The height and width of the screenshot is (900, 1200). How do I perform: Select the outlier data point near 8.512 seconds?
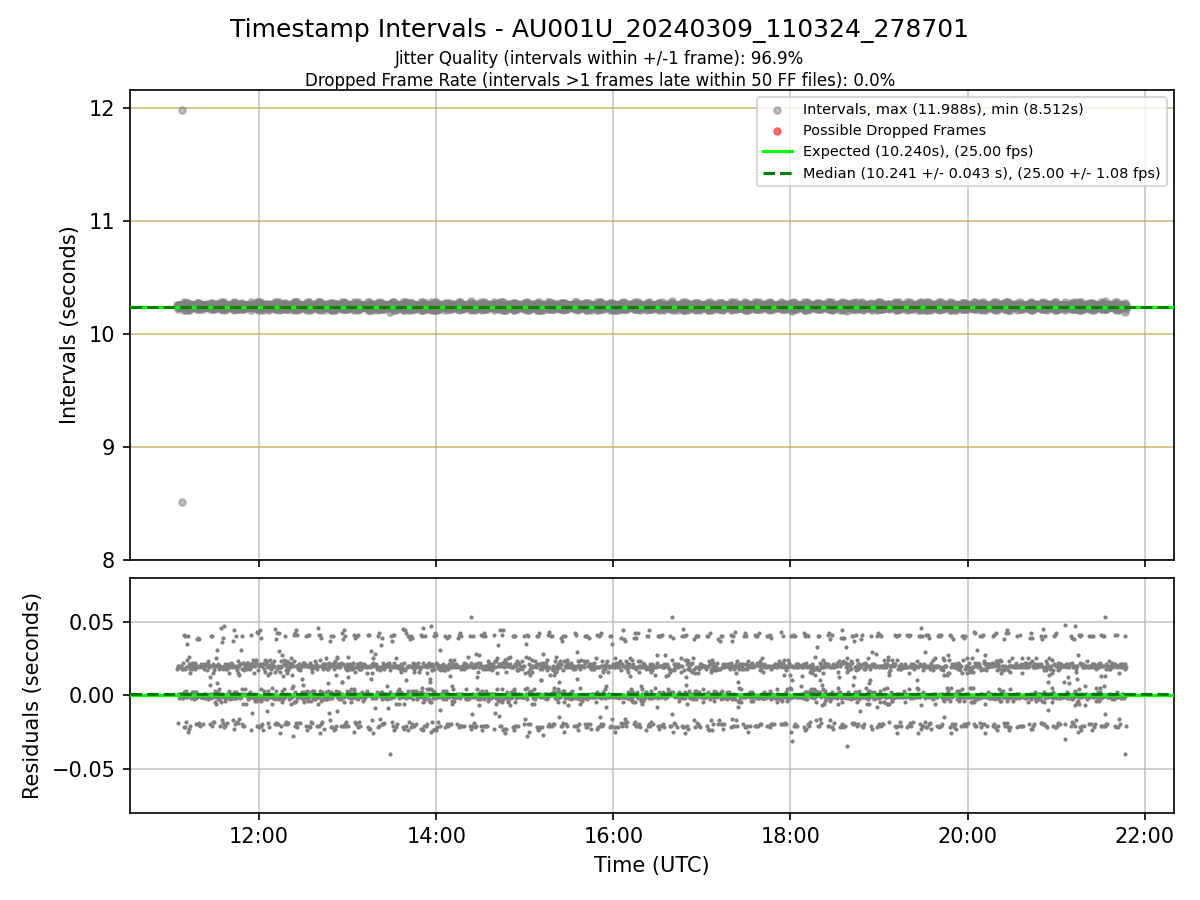click(x=182, y=502)
